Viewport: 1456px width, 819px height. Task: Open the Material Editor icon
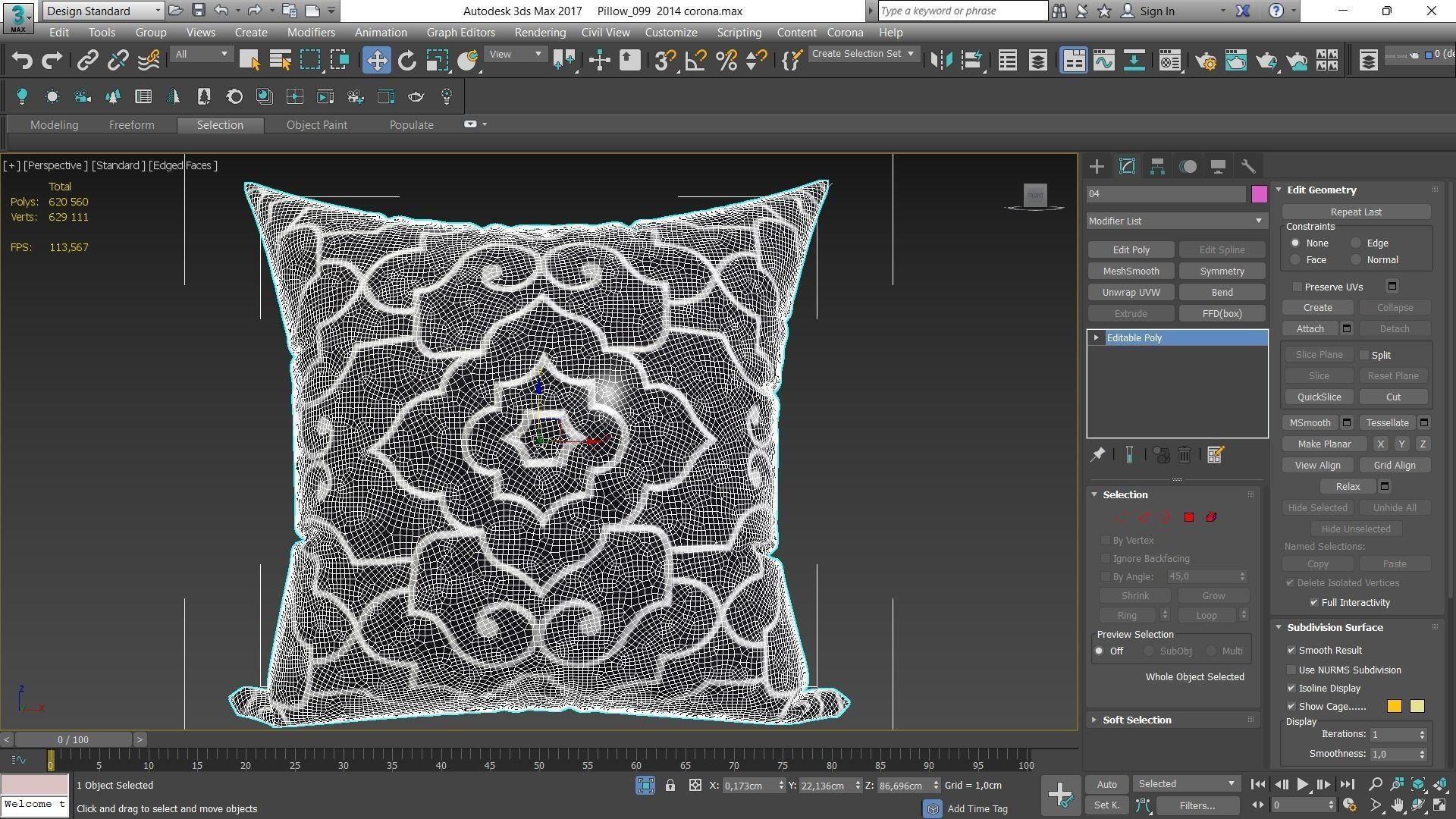(1170, 61)
